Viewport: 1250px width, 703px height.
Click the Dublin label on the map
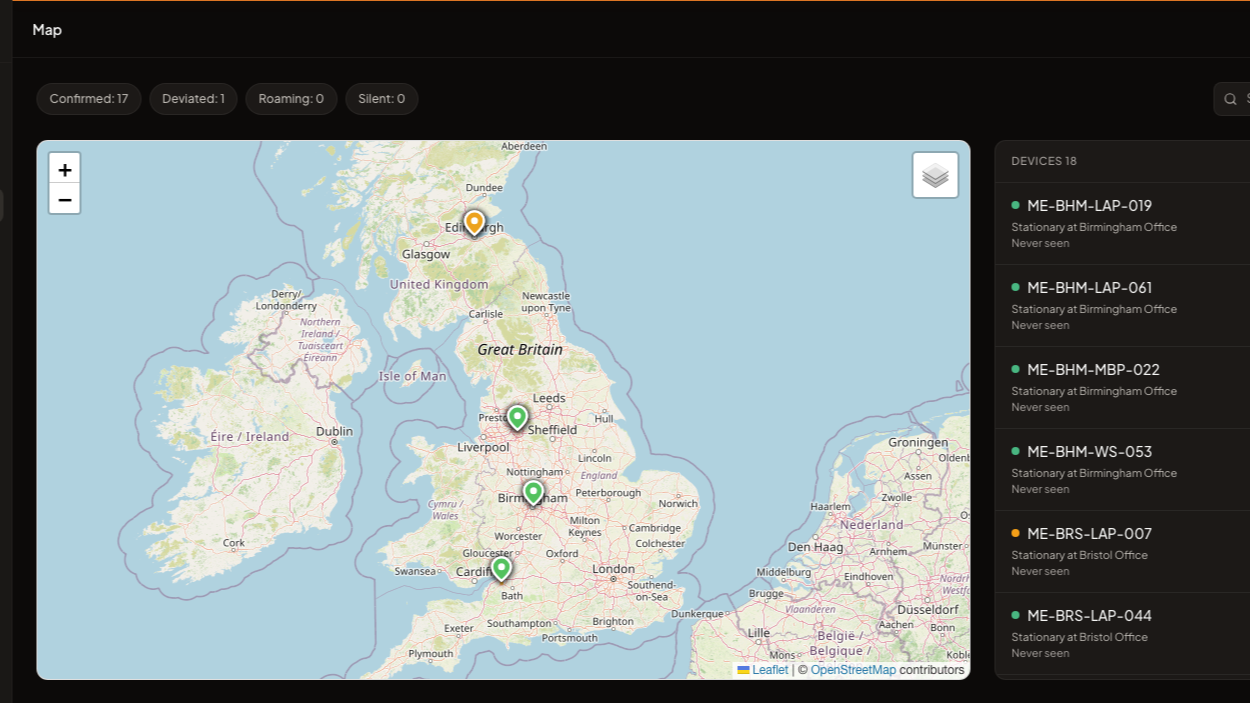click(334, 431)
